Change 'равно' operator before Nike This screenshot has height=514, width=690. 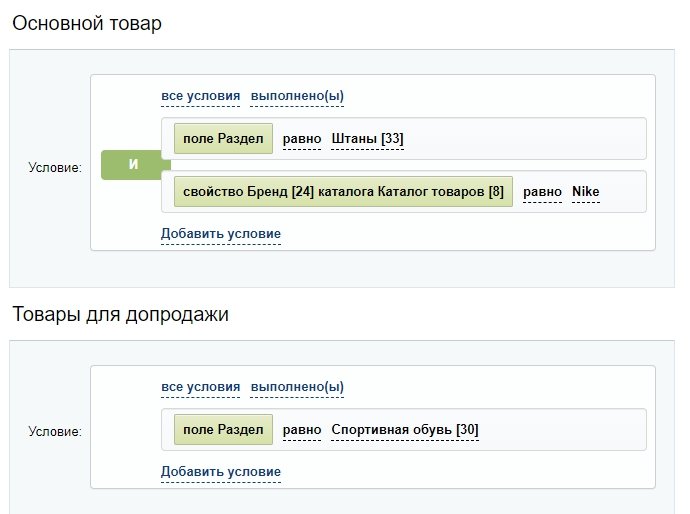tap(542, 192)
